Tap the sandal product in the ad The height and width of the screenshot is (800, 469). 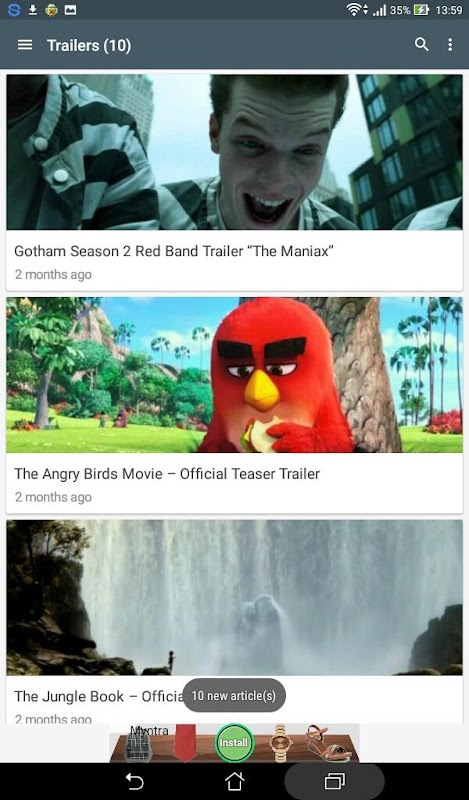click(328, 744)
